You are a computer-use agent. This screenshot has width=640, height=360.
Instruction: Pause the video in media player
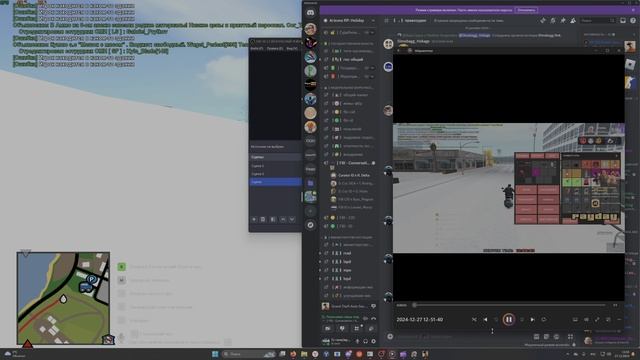(509, 320)
